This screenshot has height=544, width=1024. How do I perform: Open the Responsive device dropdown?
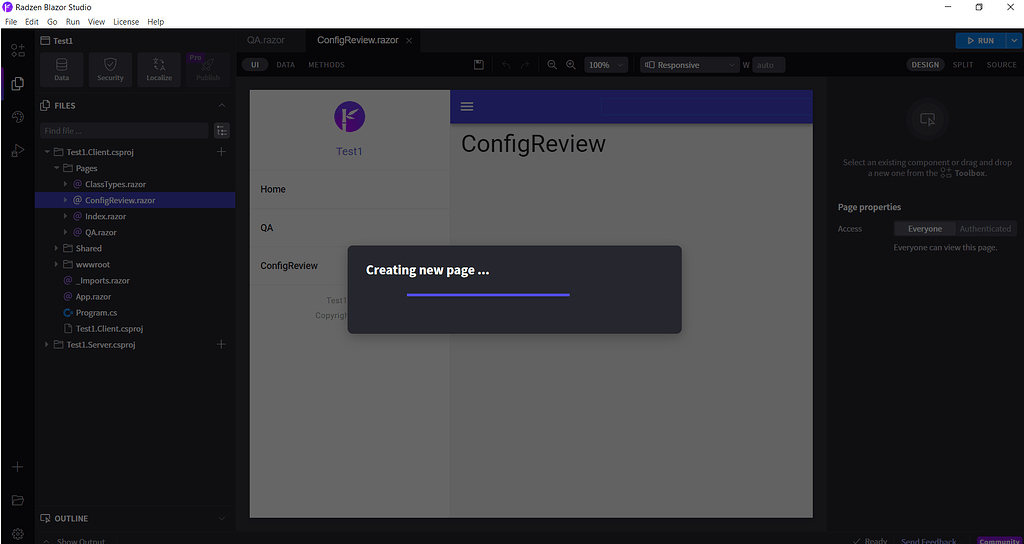point(689,65)
